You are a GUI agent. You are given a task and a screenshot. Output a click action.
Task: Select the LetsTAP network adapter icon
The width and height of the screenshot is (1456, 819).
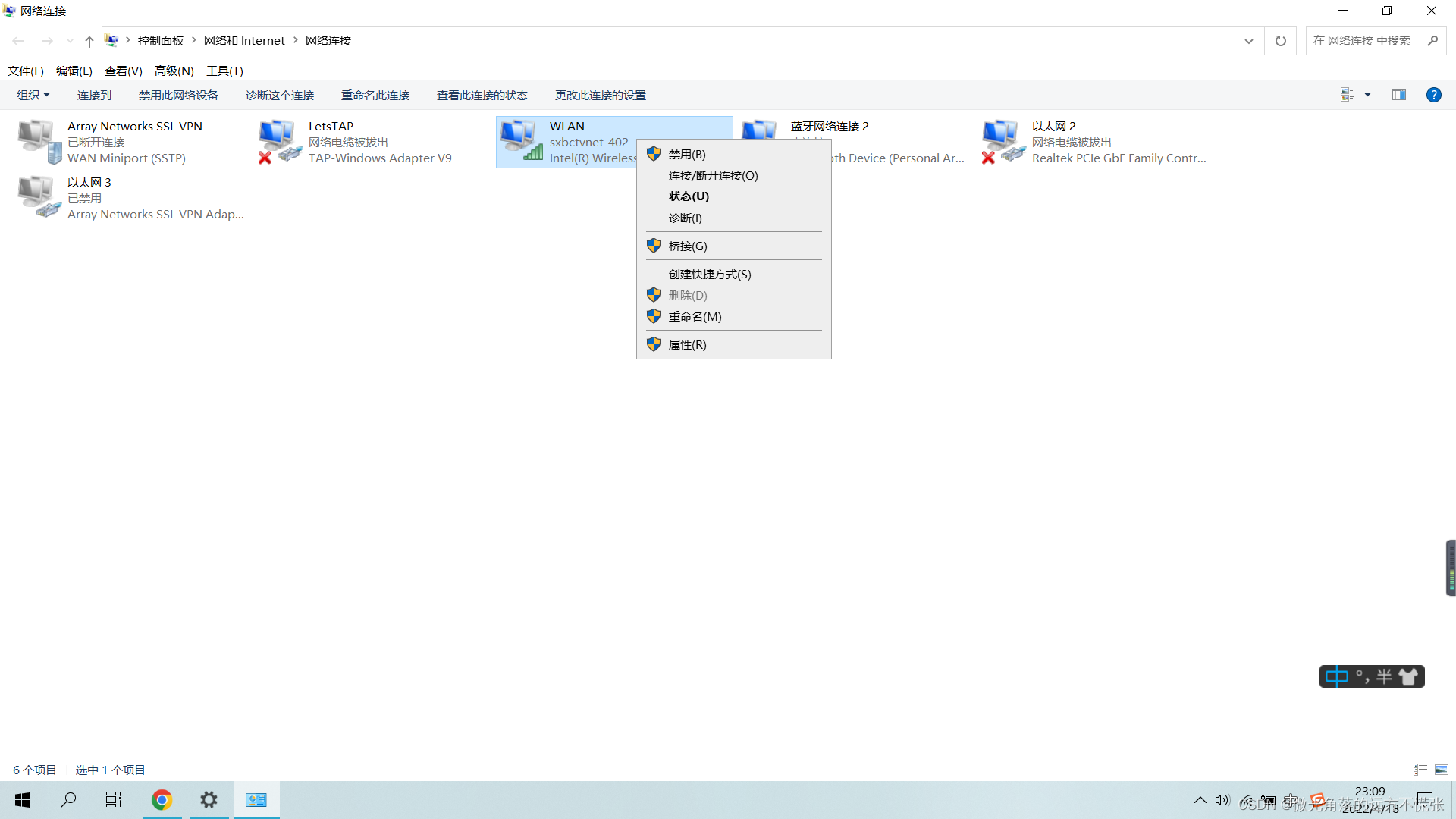(281, 141)
